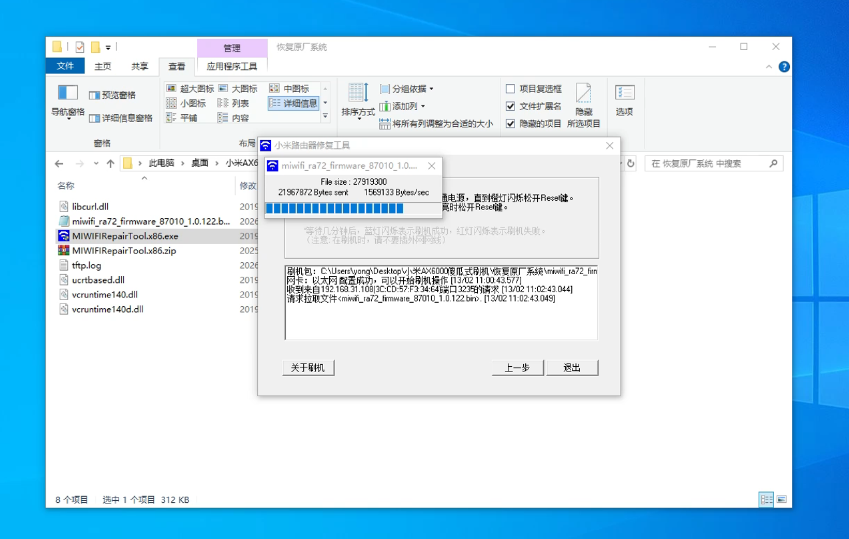The image size is (849, 539).
Task: Toggle the Preview pane
Action: 113,95
